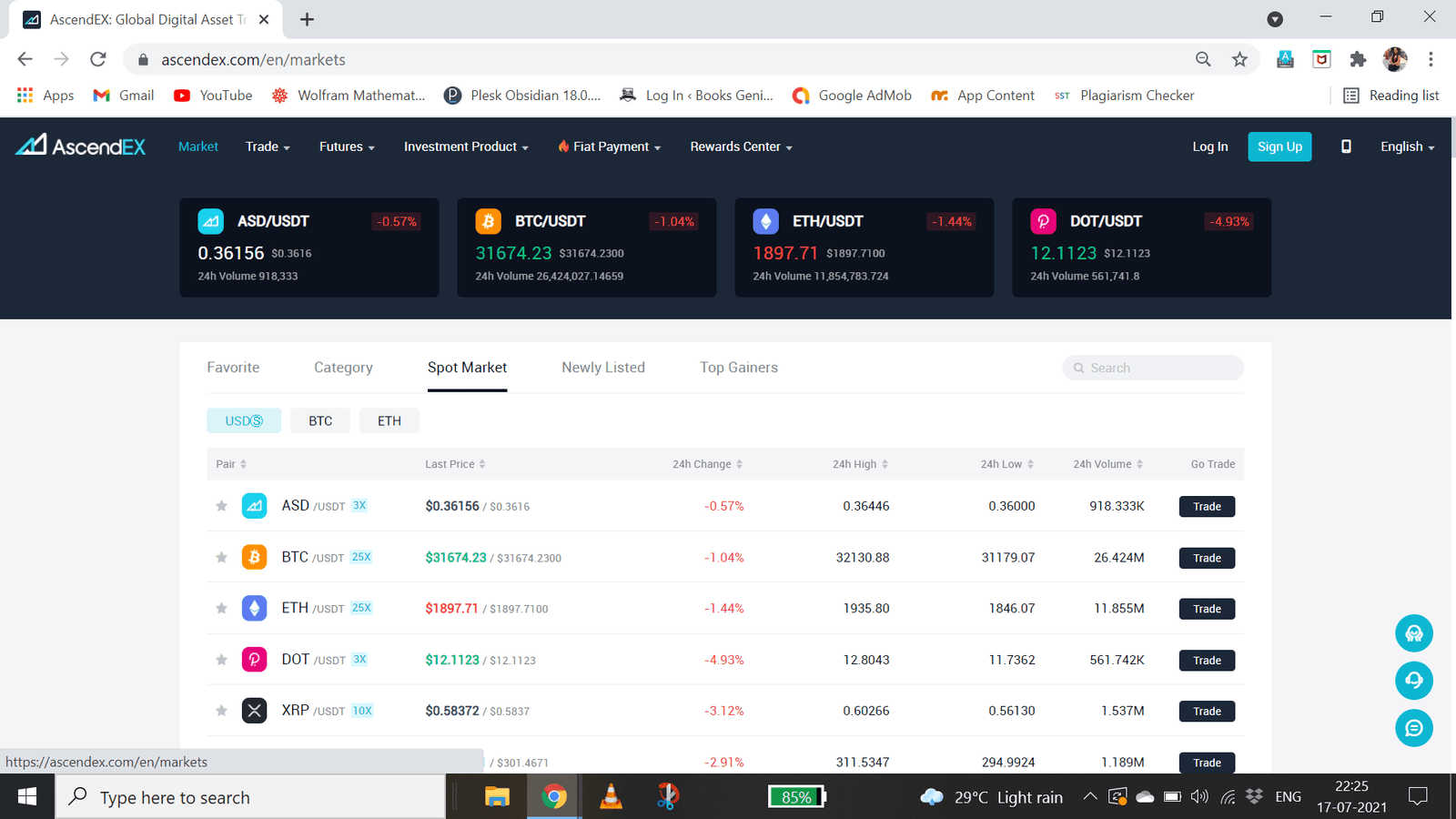Click Trade button for ETH/USDT
Viewport: 1456px width, 819px height.
pos(1207,609)
